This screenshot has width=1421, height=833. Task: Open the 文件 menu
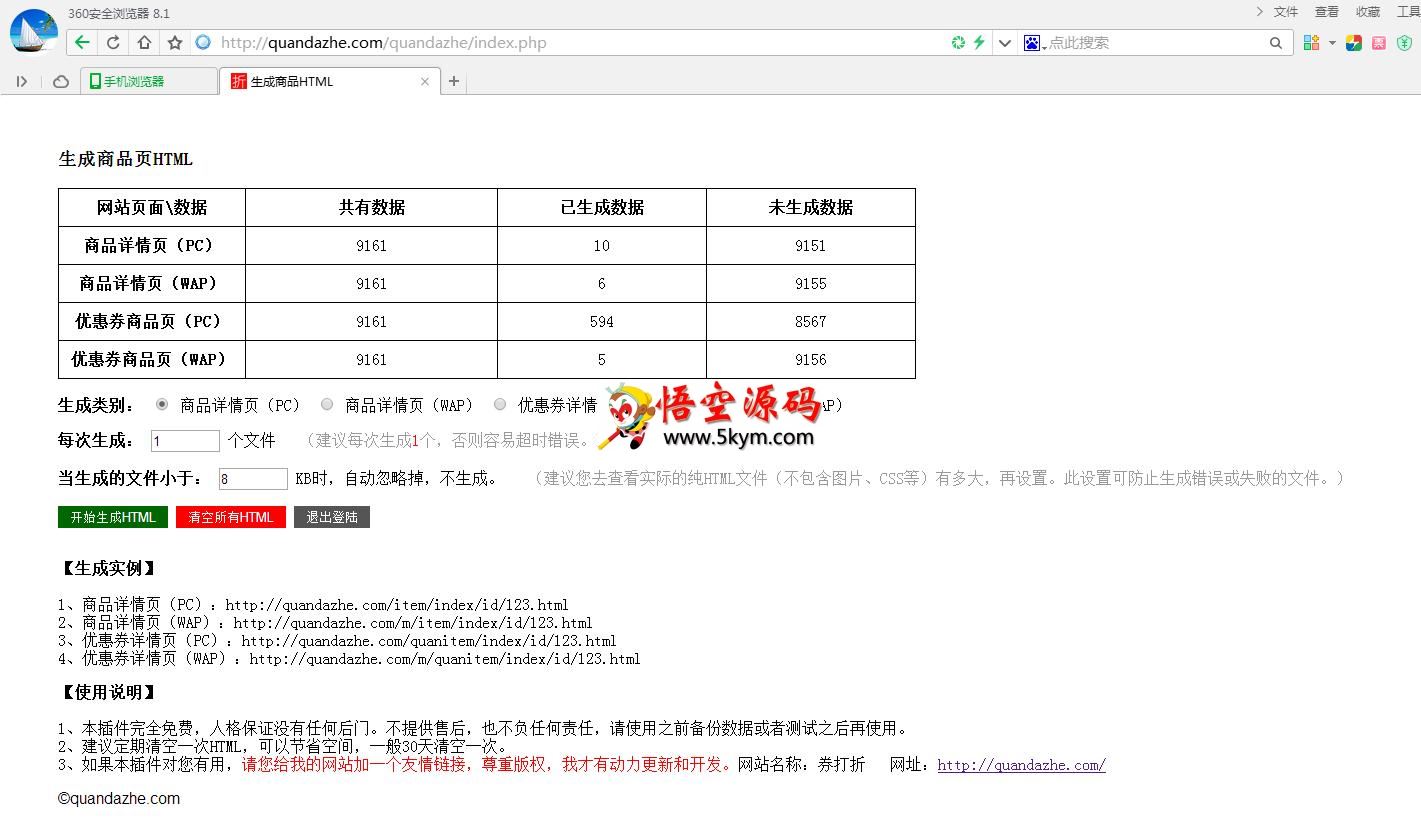pyautogui.click(x=1286, y=12)
